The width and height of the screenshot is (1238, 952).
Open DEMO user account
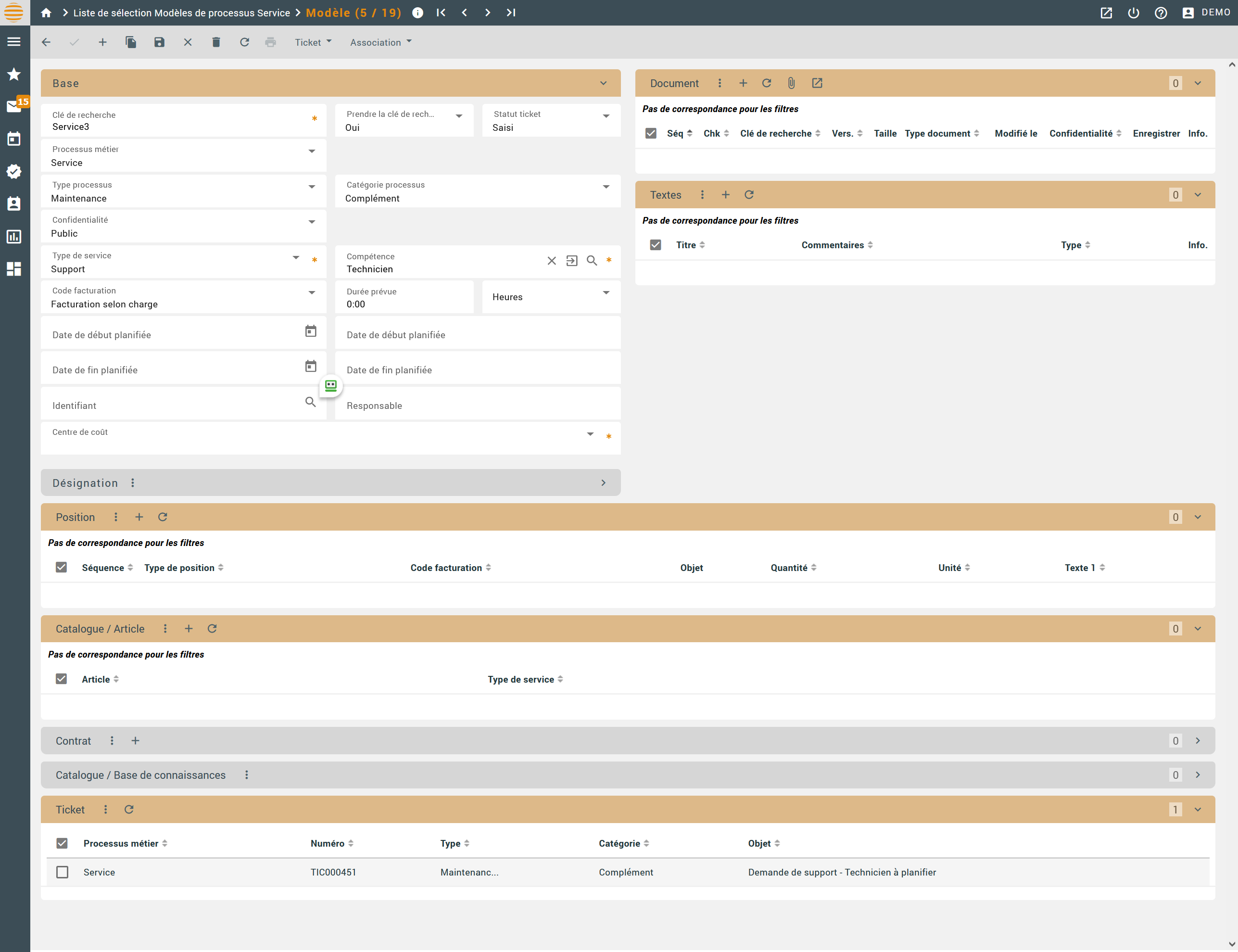[x=1206, y=13]
